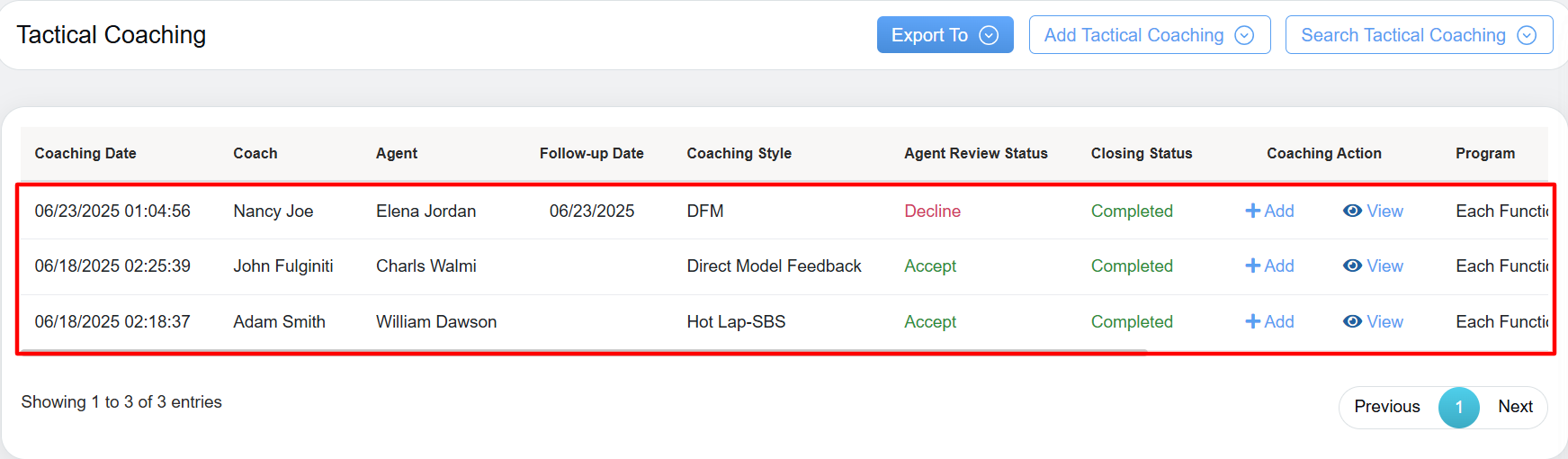Go to Previous page

click(x=1386, y=407)
